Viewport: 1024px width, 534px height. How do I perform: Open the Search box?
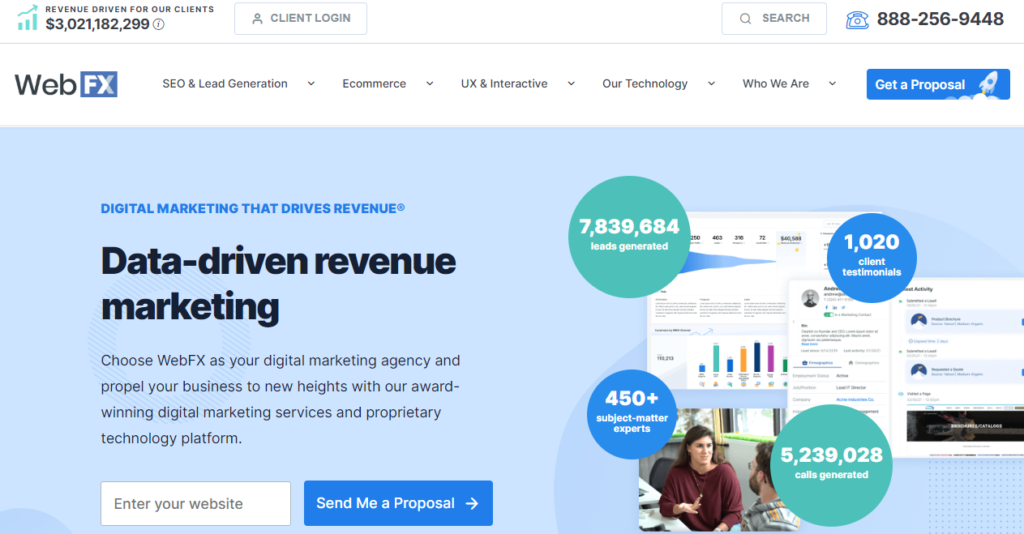(x=774, y=19)
